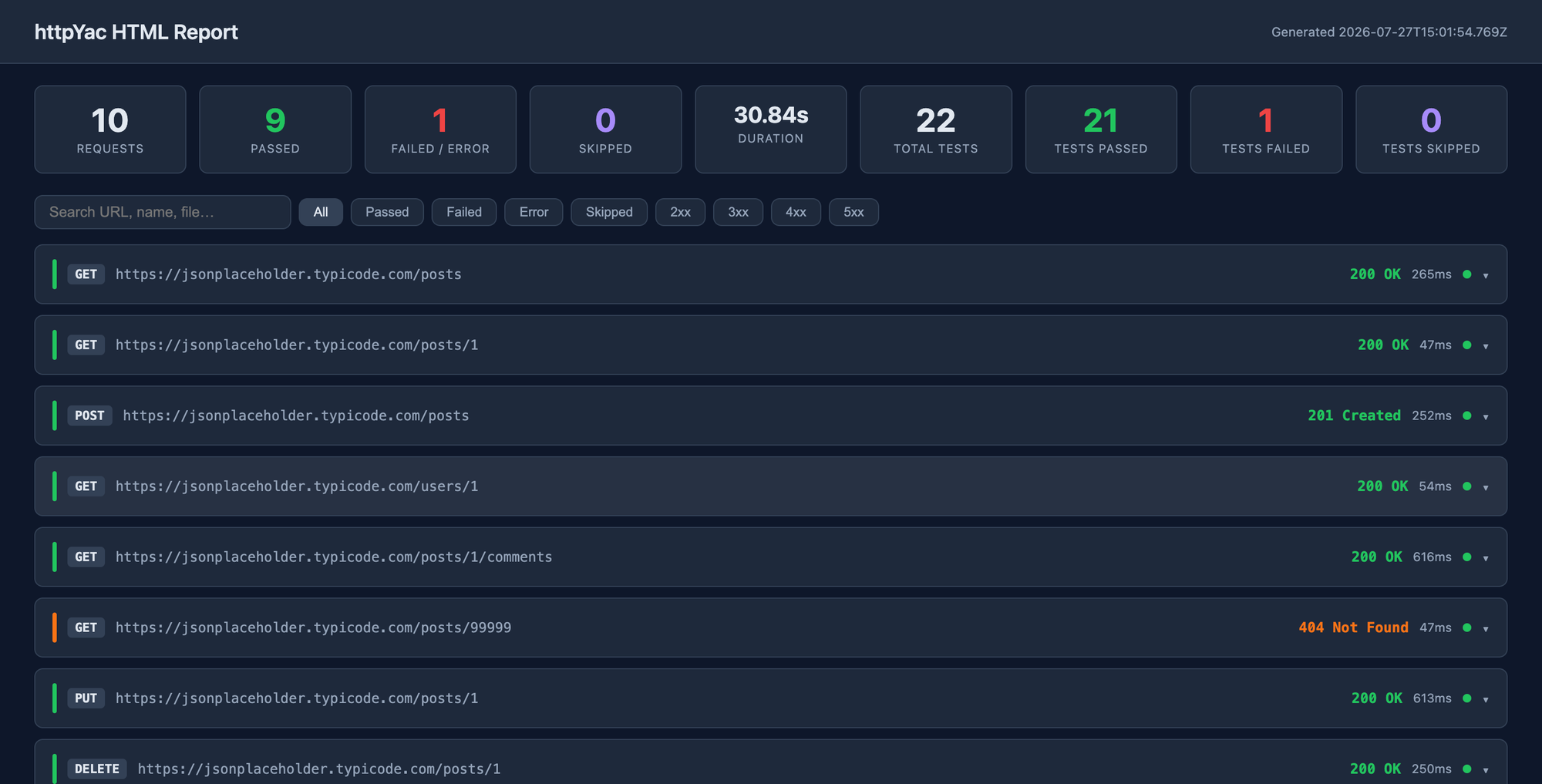Expand the 404 Not Found row arrow

pyautogui.click(x=1486, y=629)
